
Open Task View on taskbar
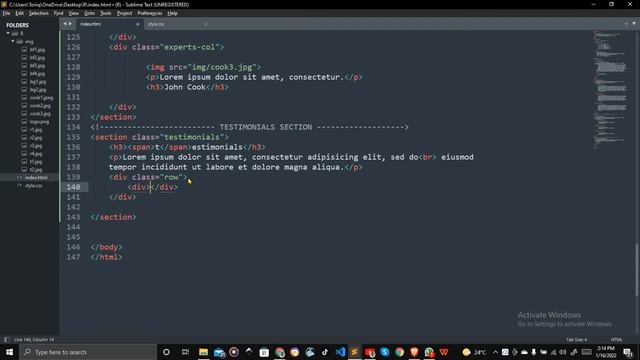tap(185, 352)
